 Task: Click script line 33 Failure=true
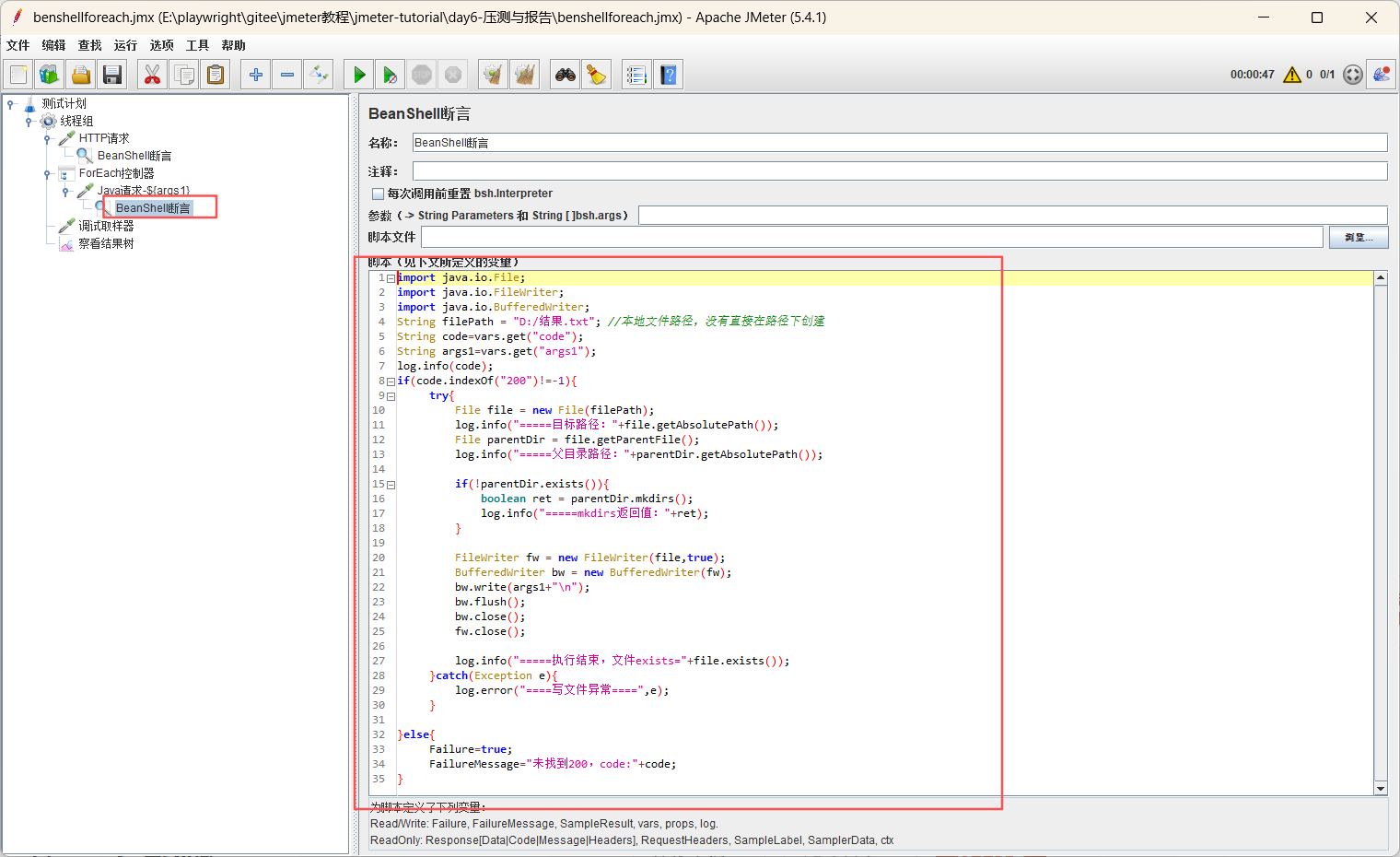[x=471, y=749]
